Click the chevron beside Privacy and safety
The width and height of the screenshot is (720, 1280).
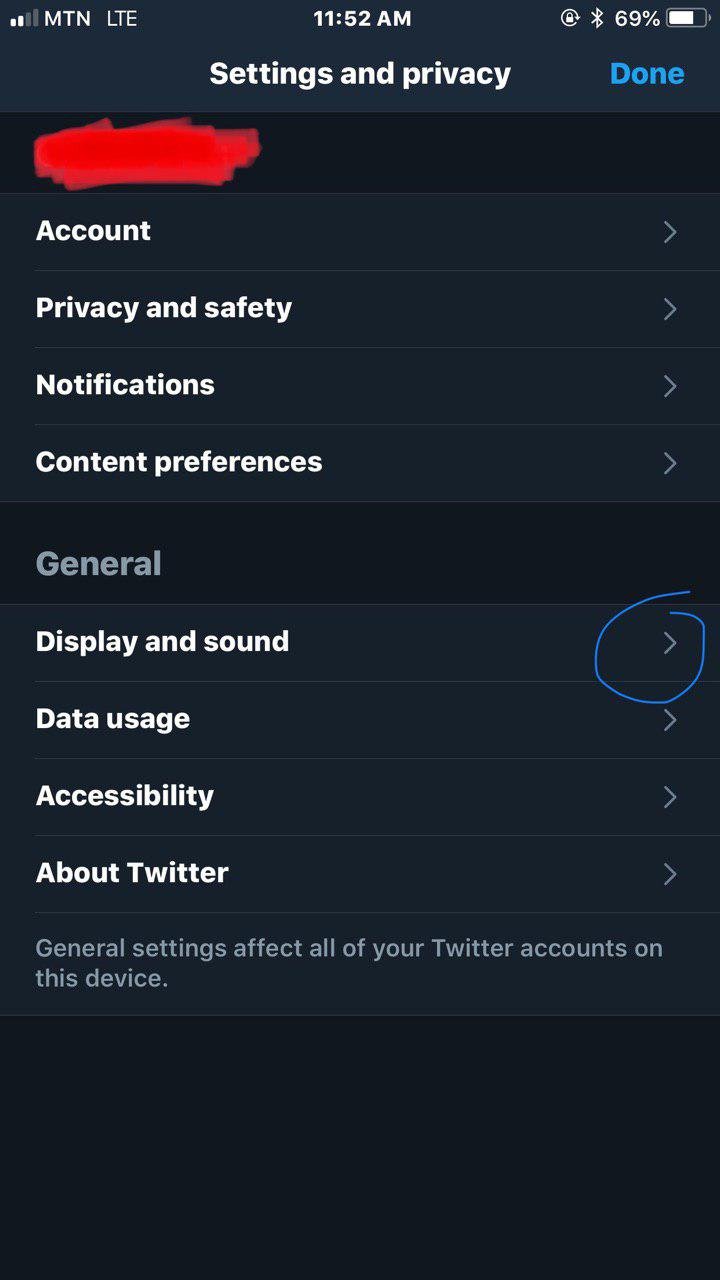tap(670, 309)
